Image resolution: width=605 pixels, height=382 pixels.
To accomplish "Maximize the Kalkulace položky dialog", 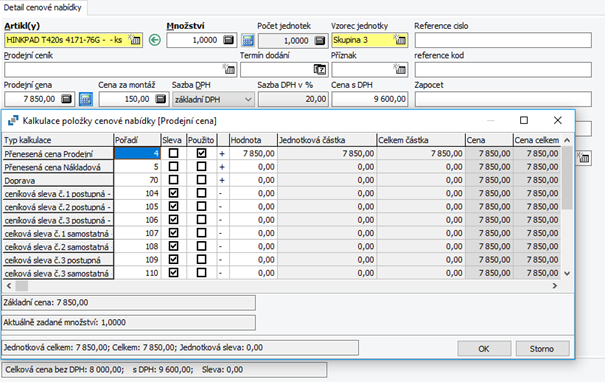I will point(524,120).
